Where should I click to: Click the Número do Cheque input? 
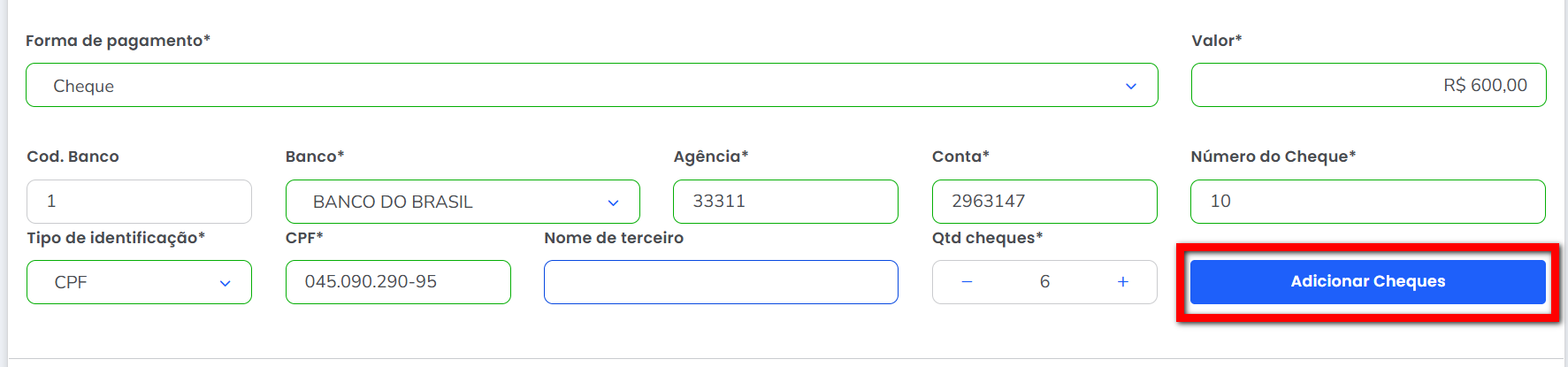pyautogui.click(x=1367, y=202)
